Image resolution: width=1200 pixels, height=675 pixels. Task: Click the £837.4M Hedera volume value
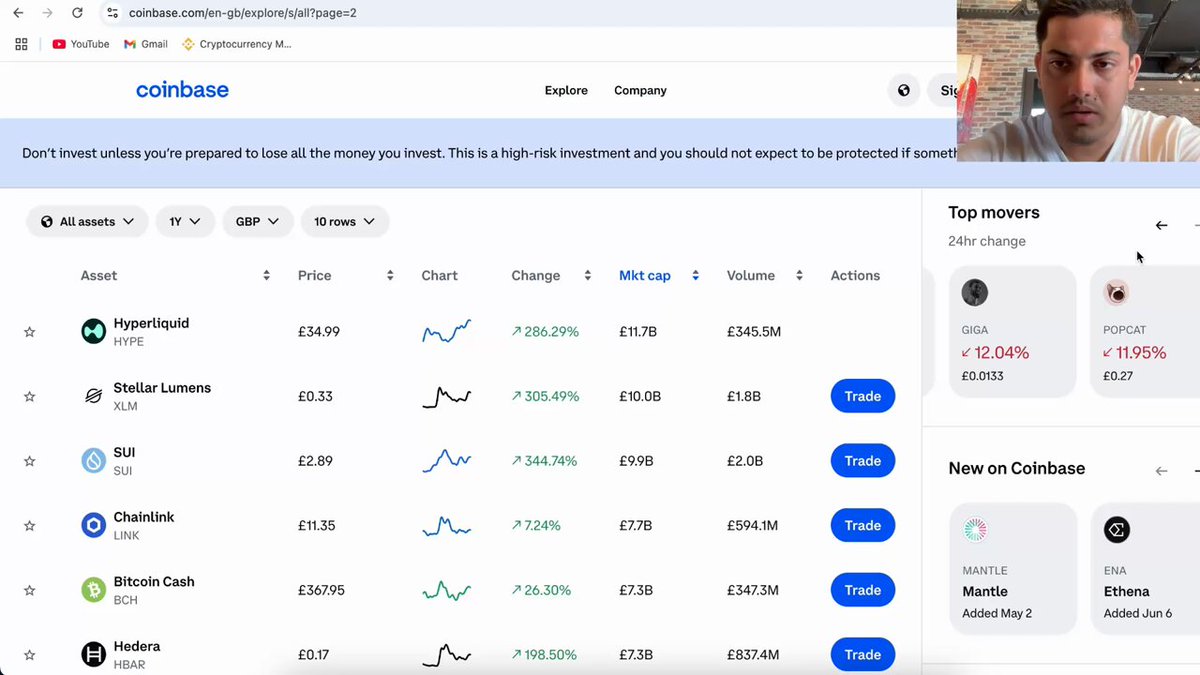pos(755,655)
